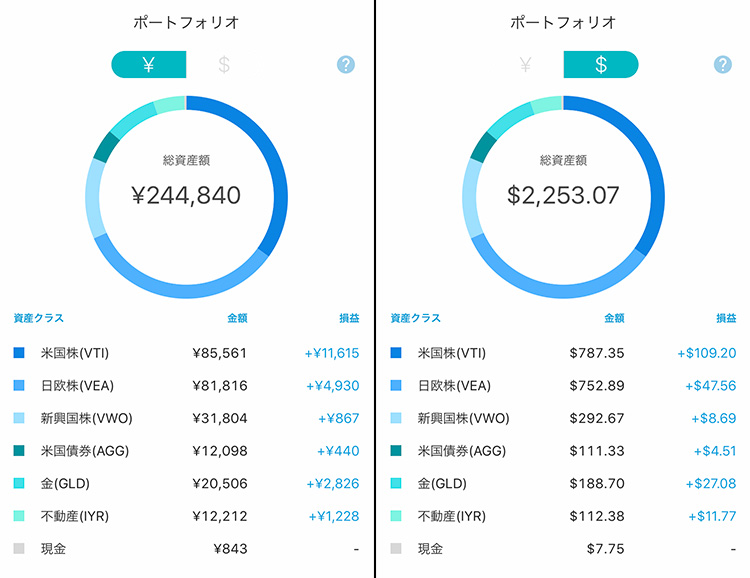Image resolution: width=750 pixels, height=578 pixels.
Task: Click the +$27.08 gold profit value
Action: (710, 483)
